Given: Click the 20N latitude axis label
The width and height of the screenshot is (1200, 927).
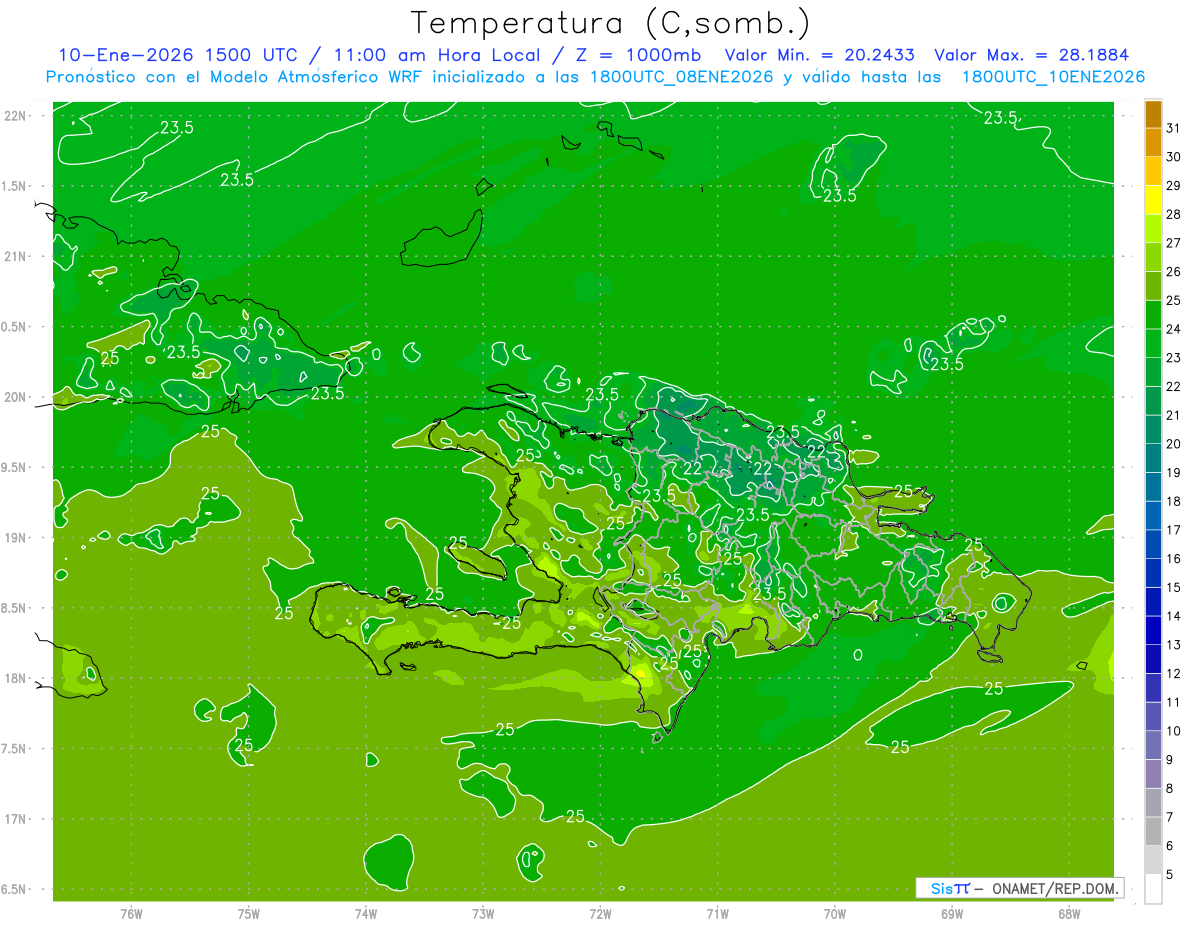Looking at the screenshot, I should pyautogui.click(x=17, y=397).
